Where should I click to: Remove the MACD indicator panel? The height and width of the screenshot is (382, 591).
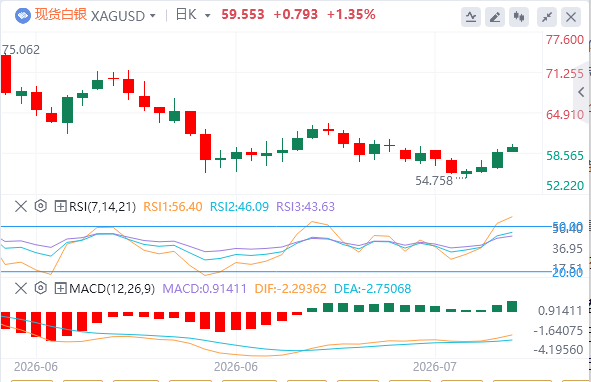21,288
